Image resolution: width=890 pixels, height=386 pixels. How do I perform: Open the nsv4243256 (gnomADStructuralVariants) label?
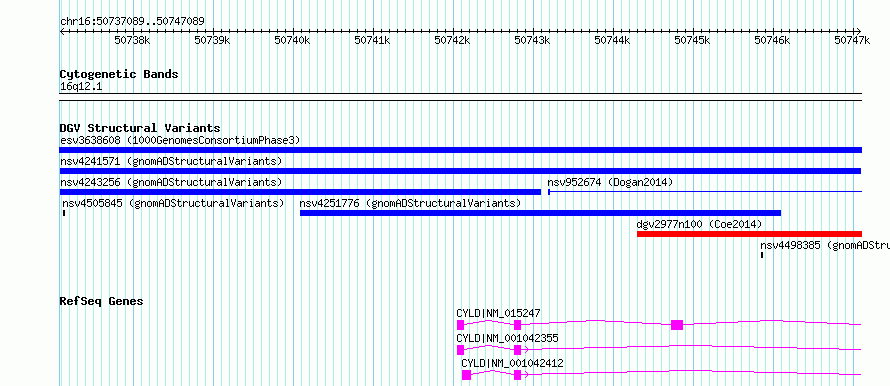171,182
